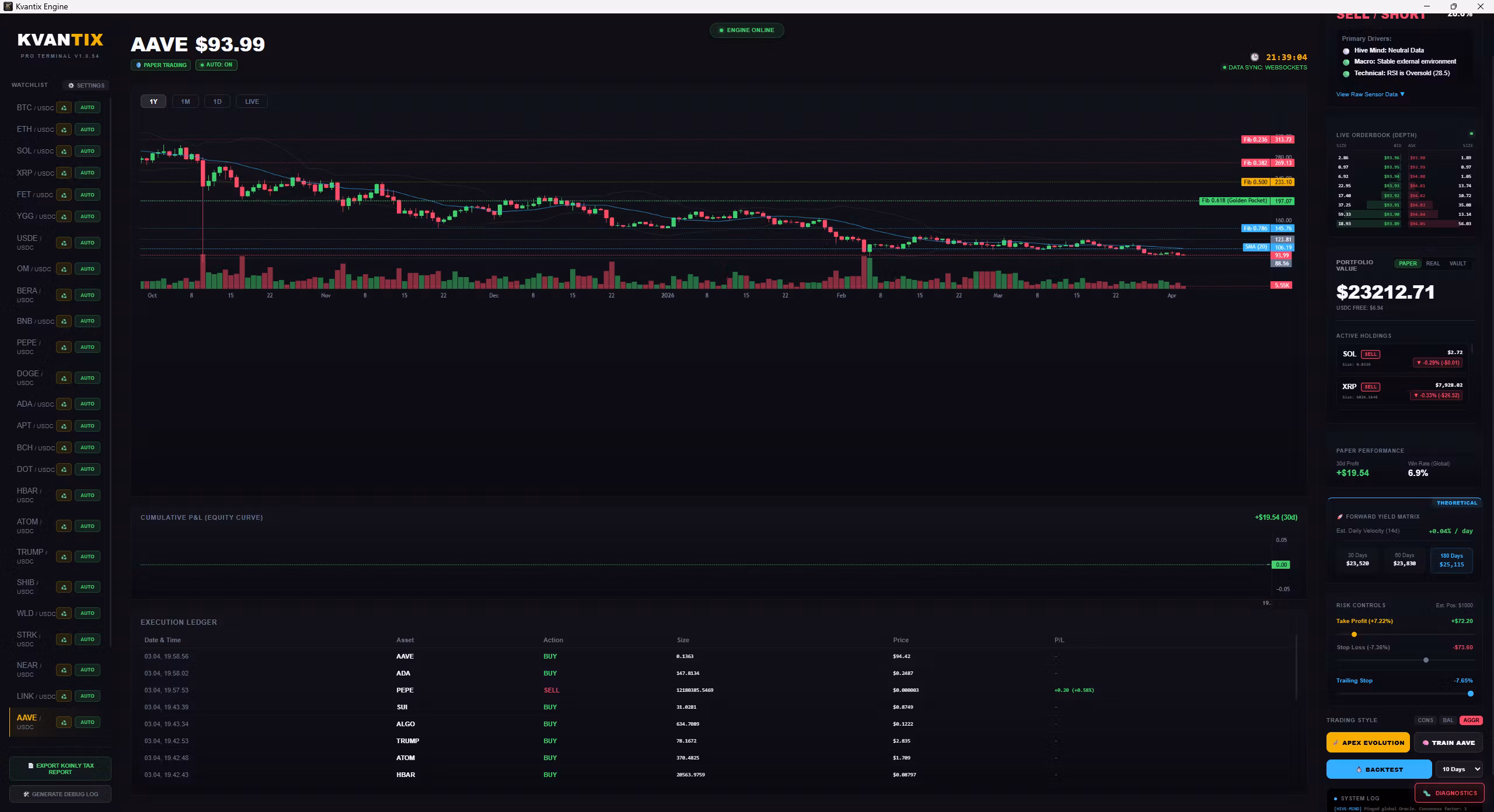This screenshot has height=812, width=1494.
Task: Click the recycle icon beside BTC / USDC
Action: (x=64, y=107)
